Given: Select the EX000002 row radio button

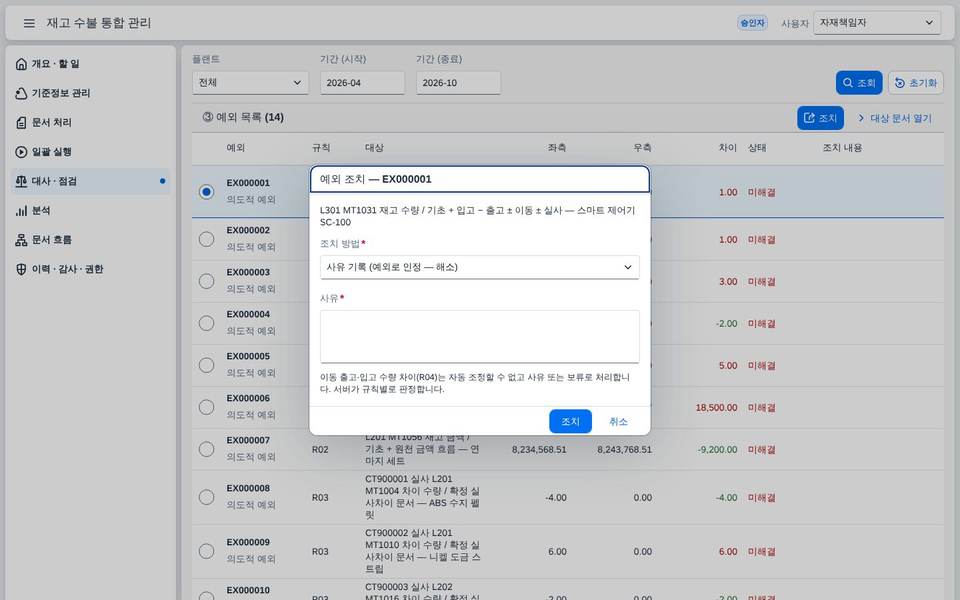Looking at the screenshot, I should click(206, 239).
